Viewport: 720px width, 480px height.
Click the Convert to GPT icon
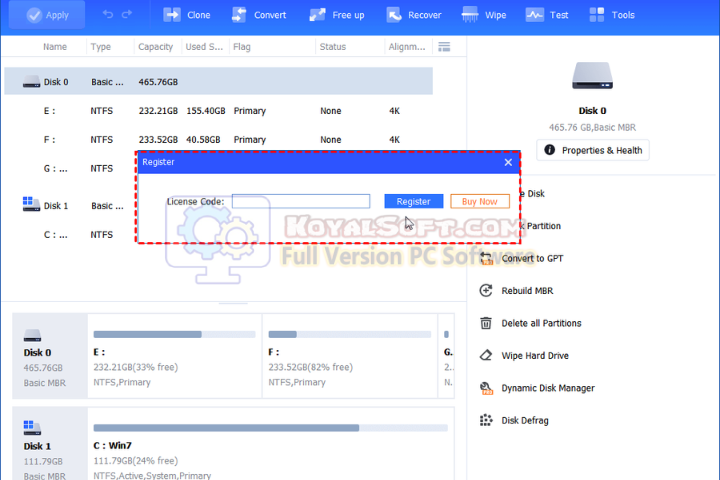[486, 258]
